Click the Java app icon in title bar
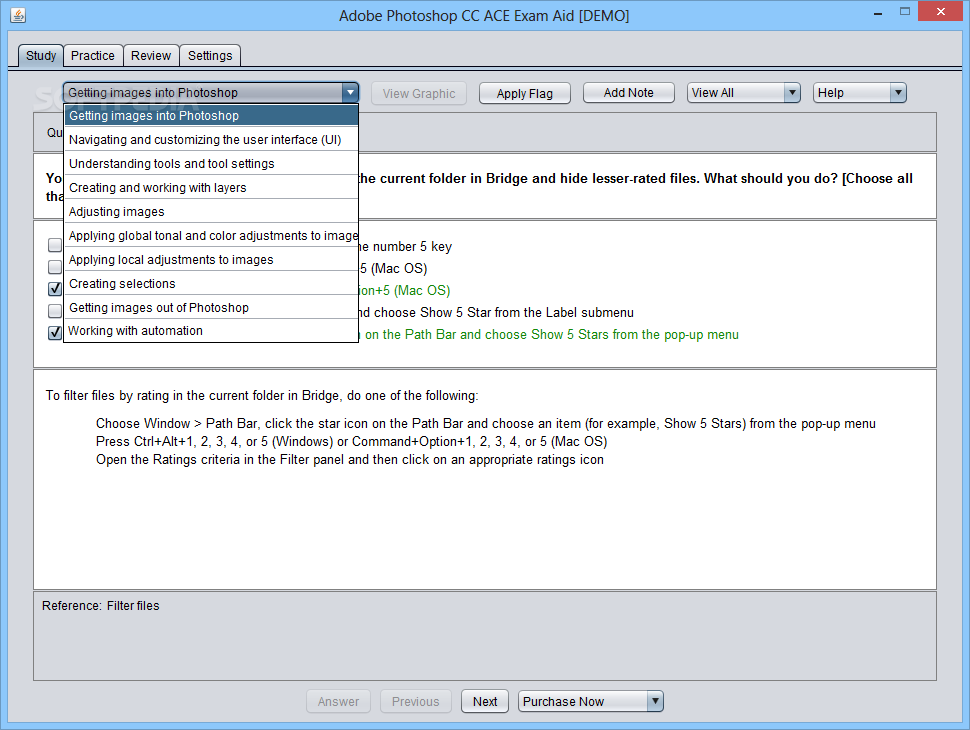Screen dimensions: 970x730 point(18,15)
